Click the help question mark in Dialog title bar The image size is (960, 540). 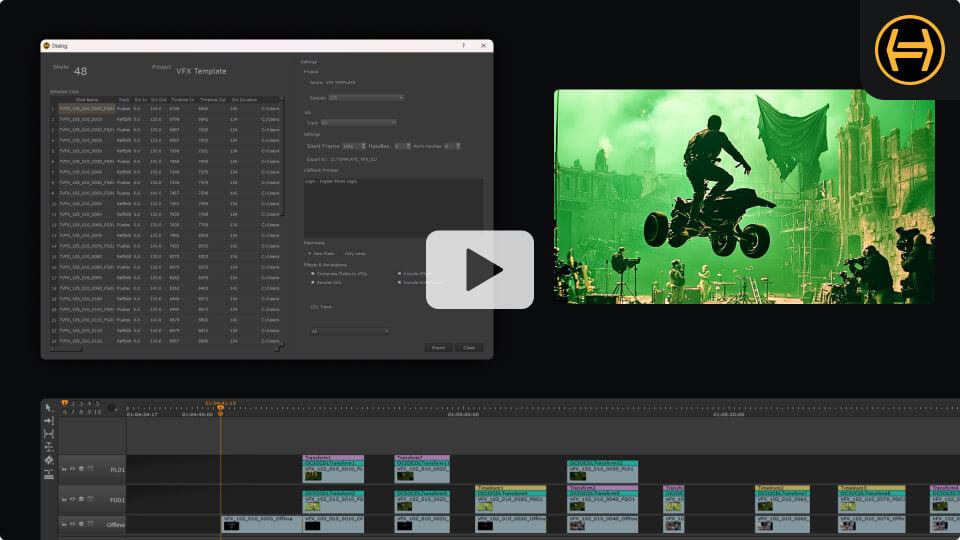[463, 46]
